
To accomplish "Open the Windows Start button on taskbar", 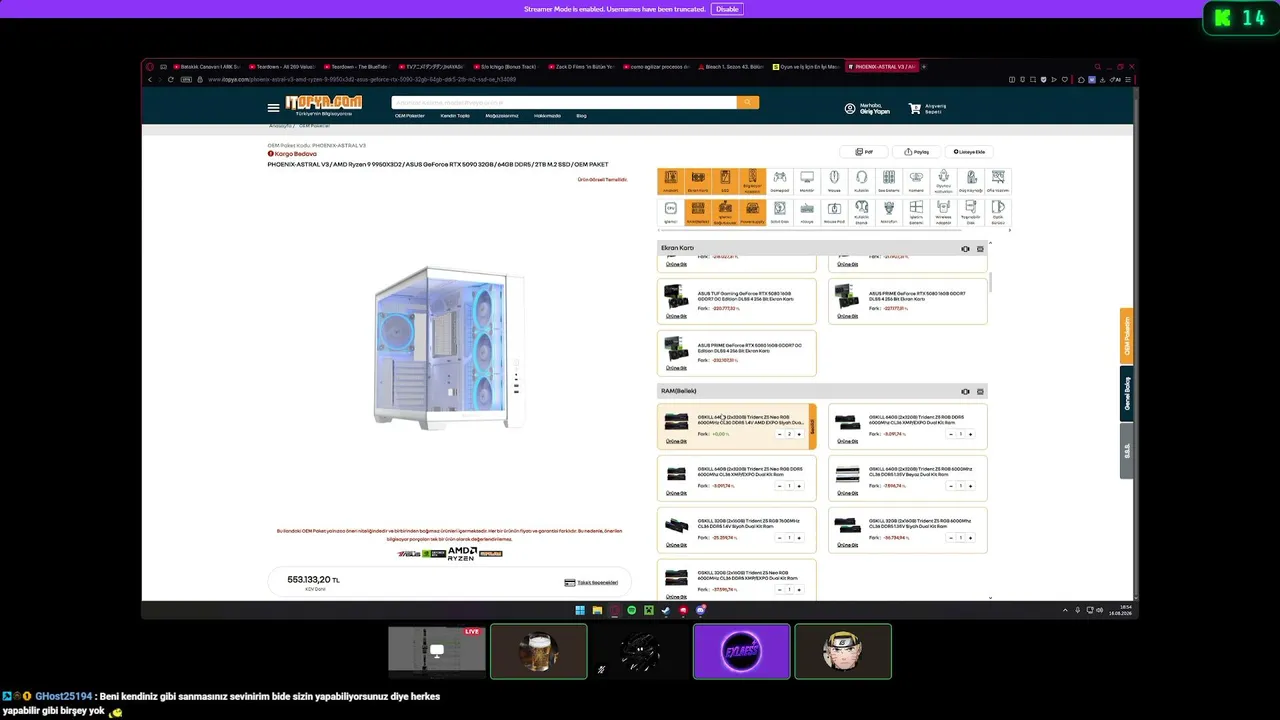I will [x=580, y=610].
